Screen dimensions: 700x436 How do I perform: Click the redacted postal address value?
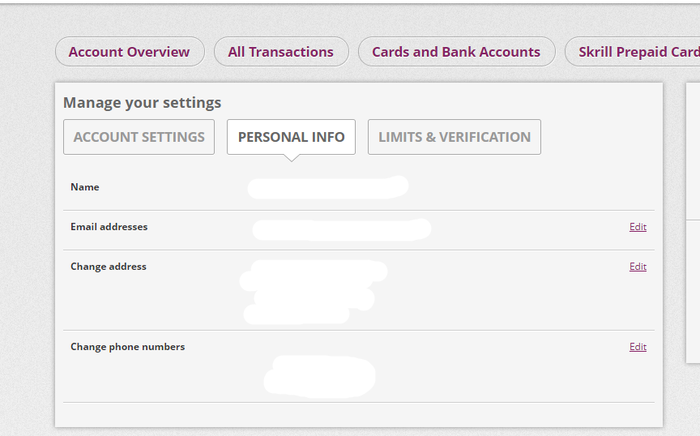pos(312,291)
